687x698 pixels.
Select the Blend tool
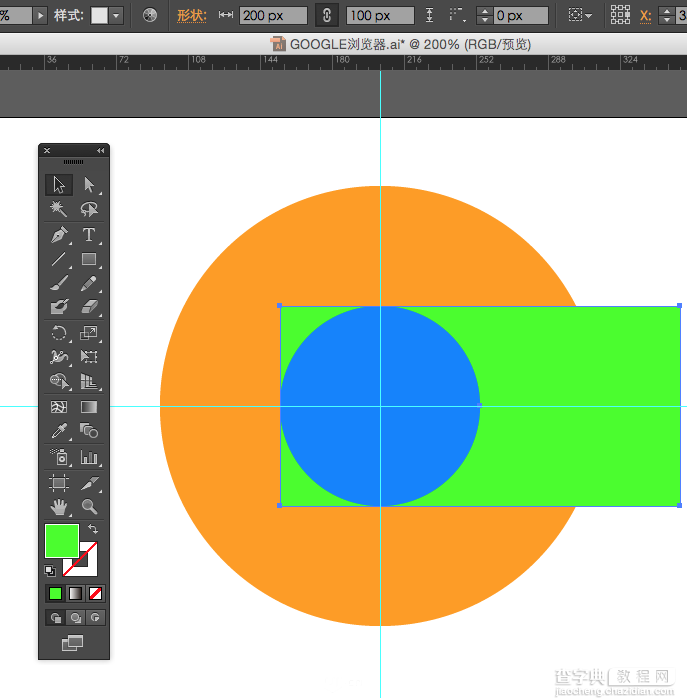pyautogui.click(x=89, y=431)
